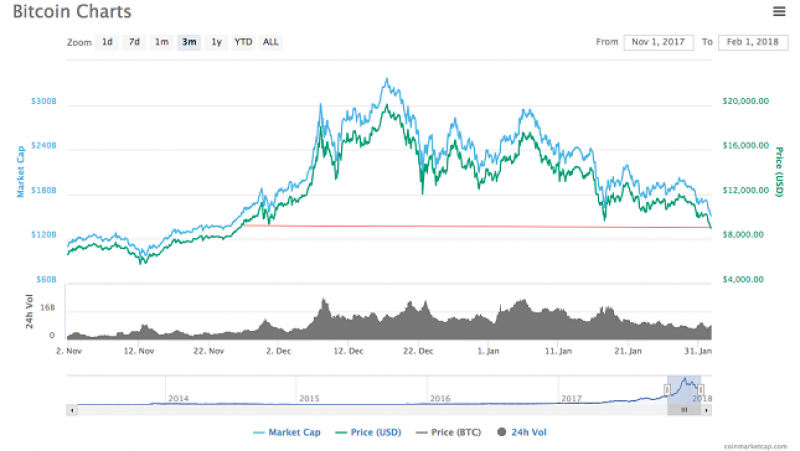The image size is (800, 451).
Task: Click the $12,000.00 price axis label
Action: click(745, 190)
